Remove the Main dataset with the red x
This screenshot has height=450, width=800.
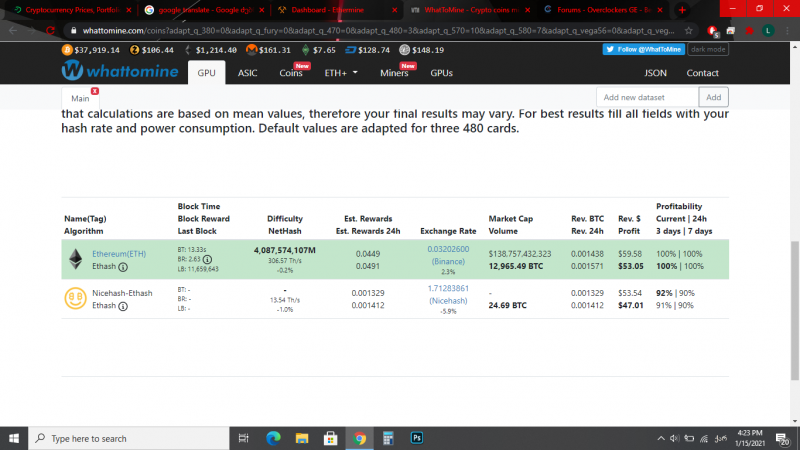pyautogui.click(x=95, y=92)
